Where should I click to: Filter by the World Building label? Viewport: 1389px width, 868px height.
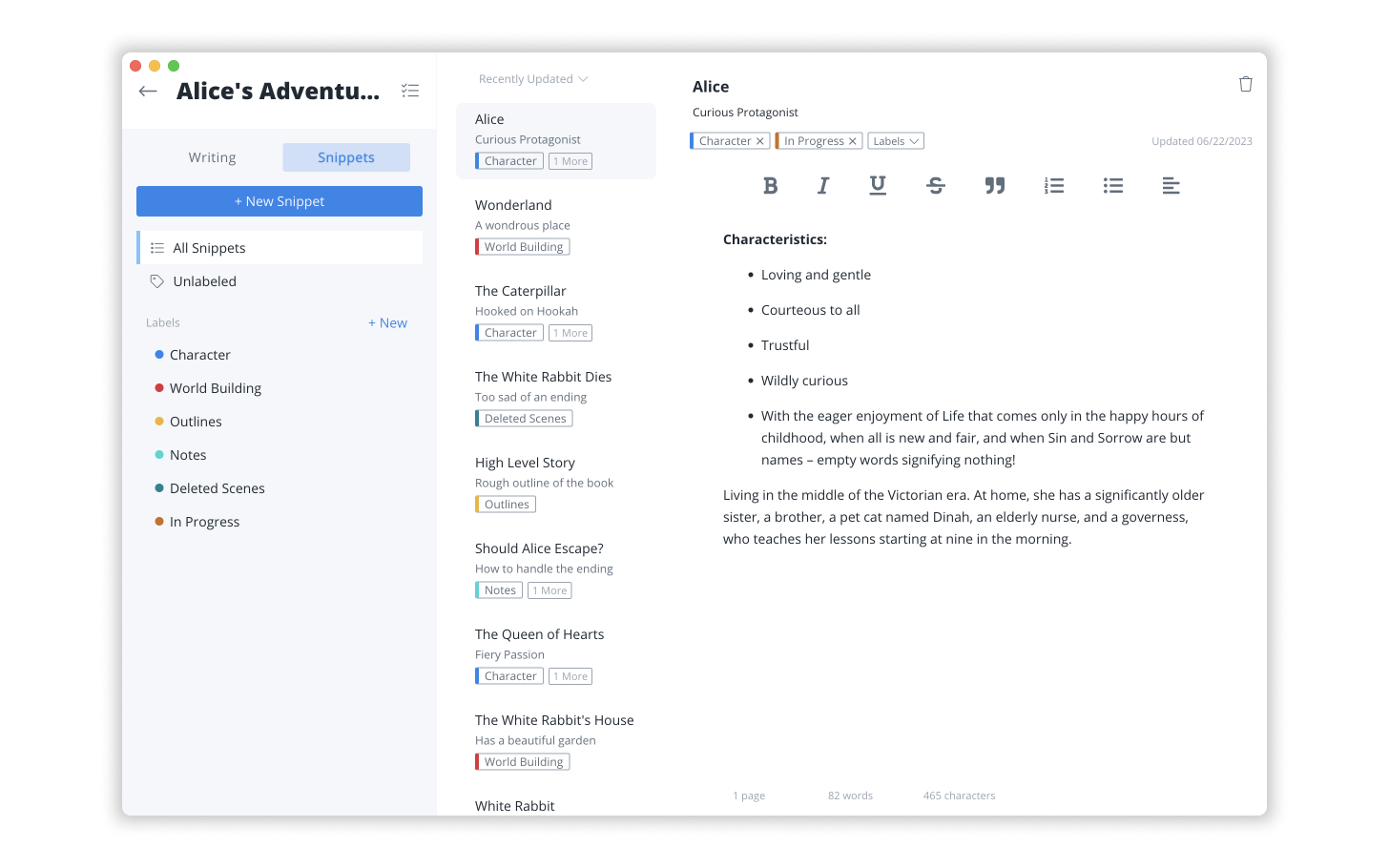(208, 388)
